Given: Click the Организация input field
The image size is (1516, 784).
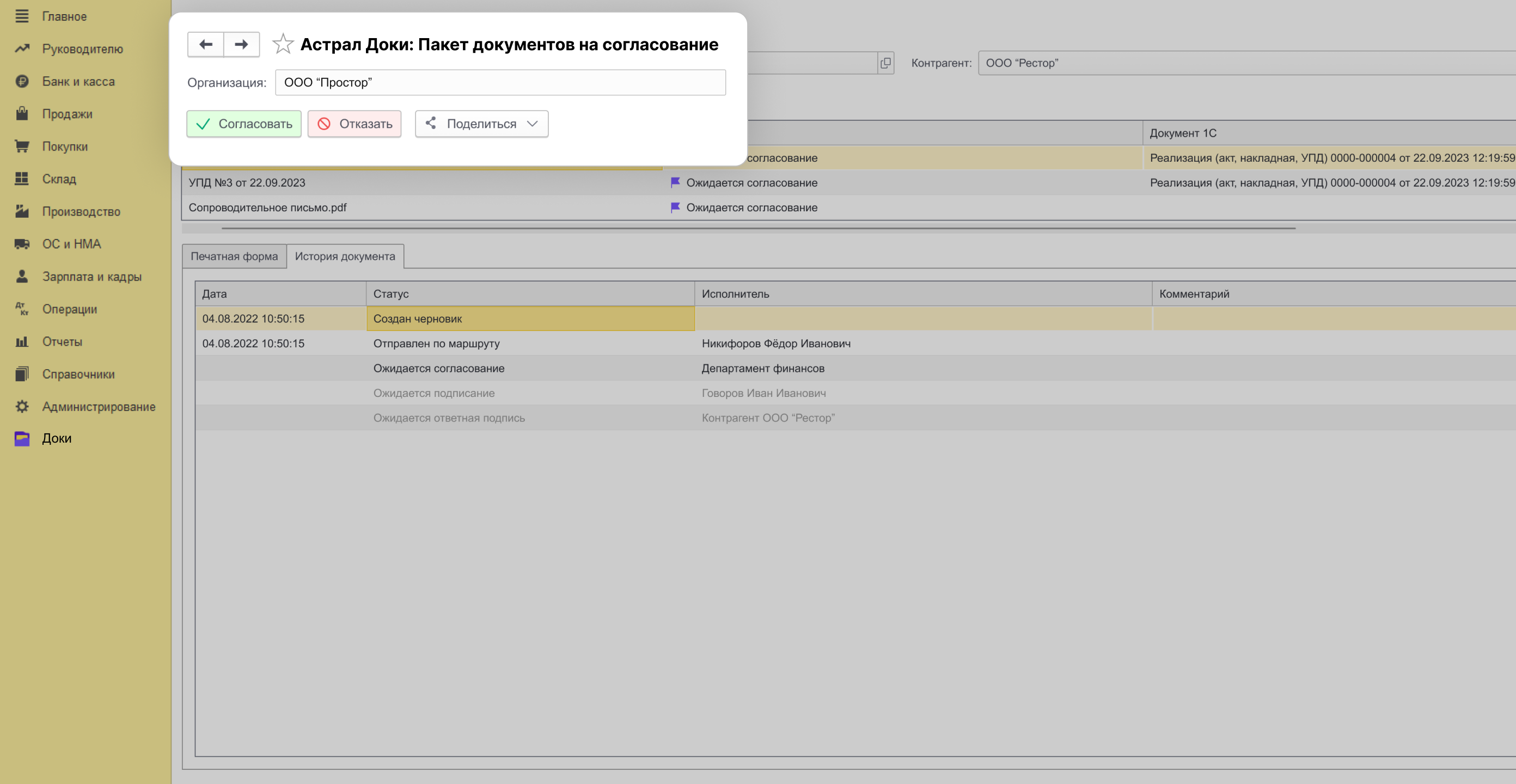Looking at the screenshot, I should pos(500,82).
